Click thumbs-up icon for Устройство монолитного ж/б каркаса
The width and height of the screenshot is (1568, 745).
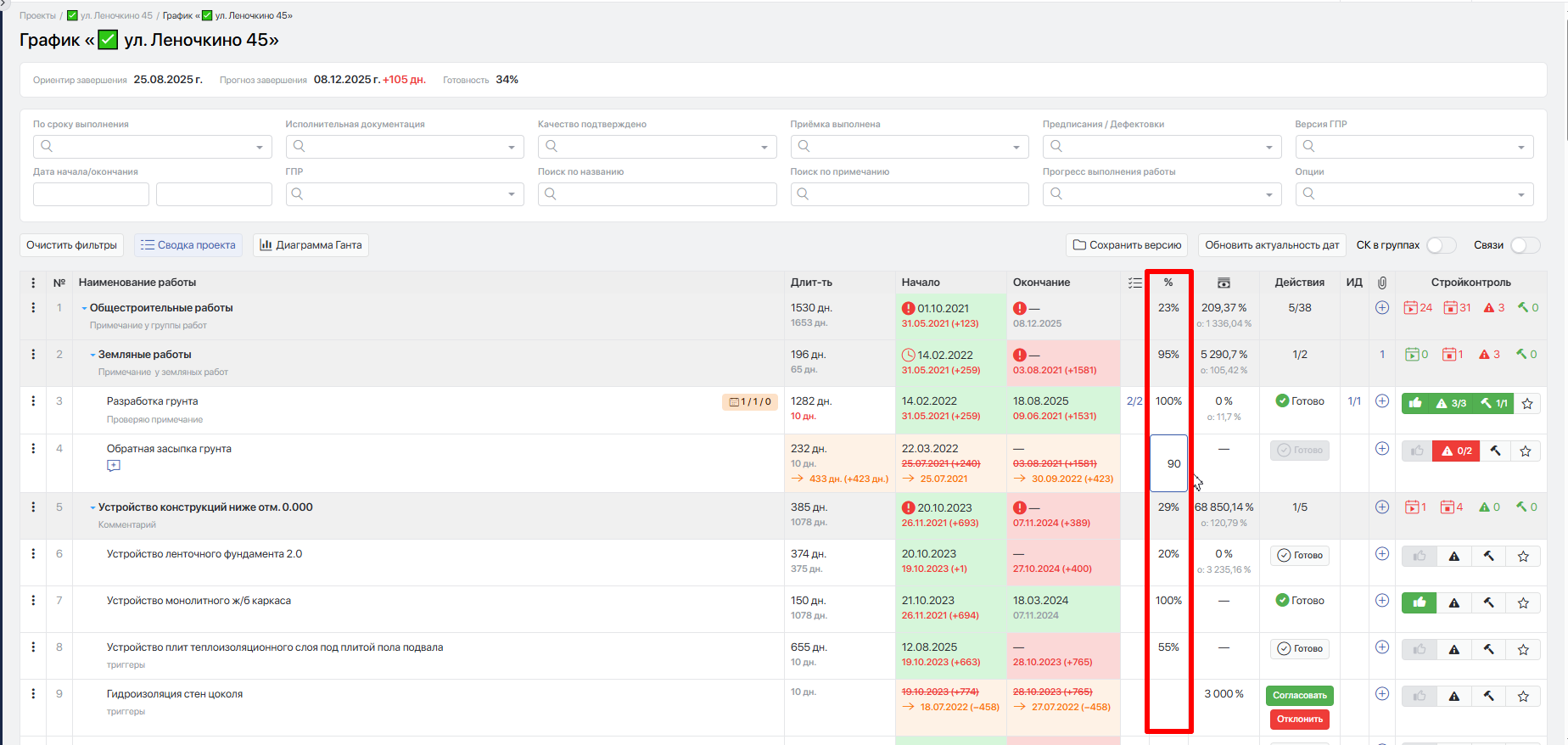pos(1420,602)
